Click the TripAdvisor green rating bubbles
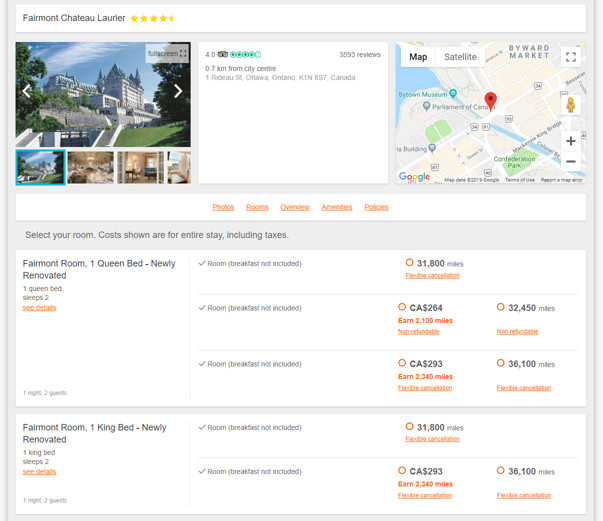Viewport: 603px width, 521px height. tap(245, 54)
